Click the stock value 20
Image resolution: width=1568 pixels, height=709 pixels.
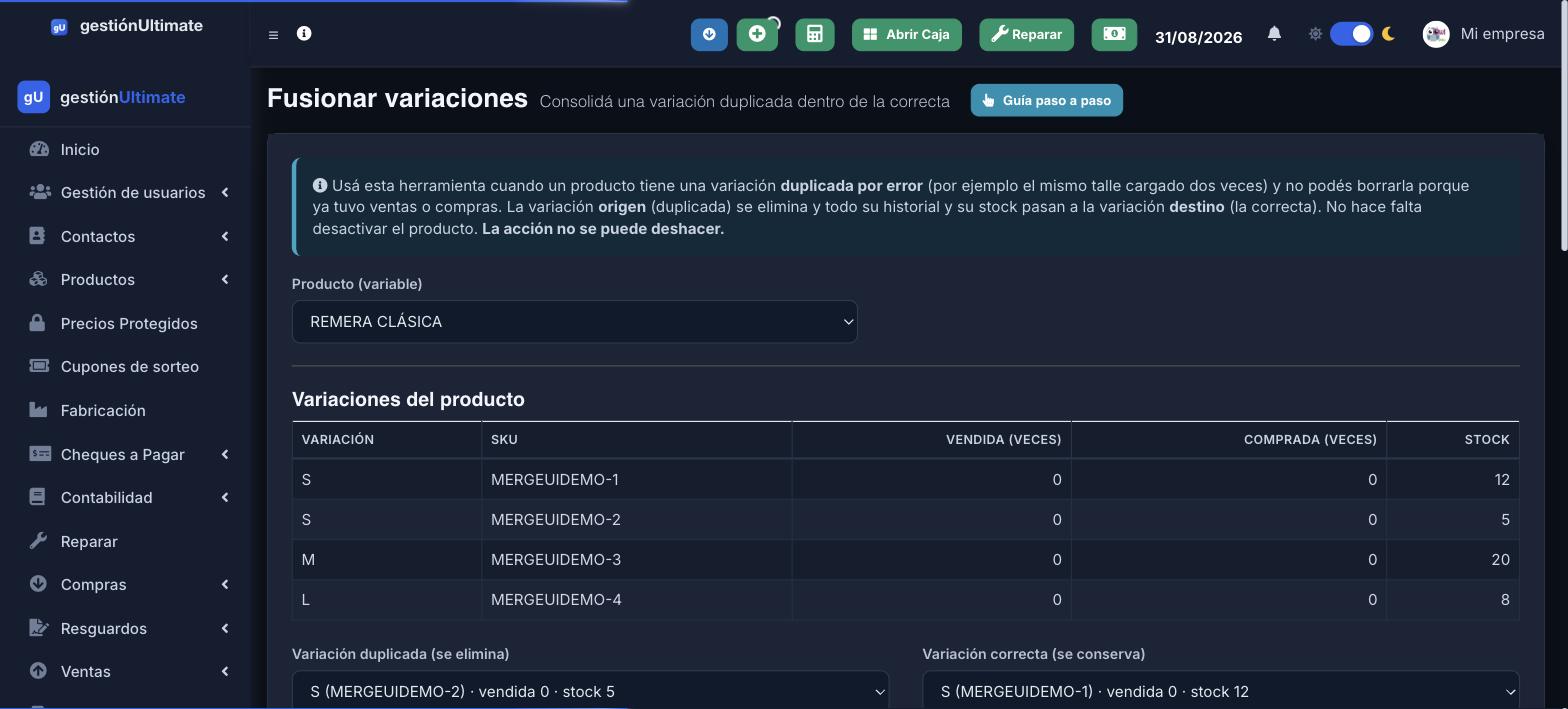click(1500, 560)
